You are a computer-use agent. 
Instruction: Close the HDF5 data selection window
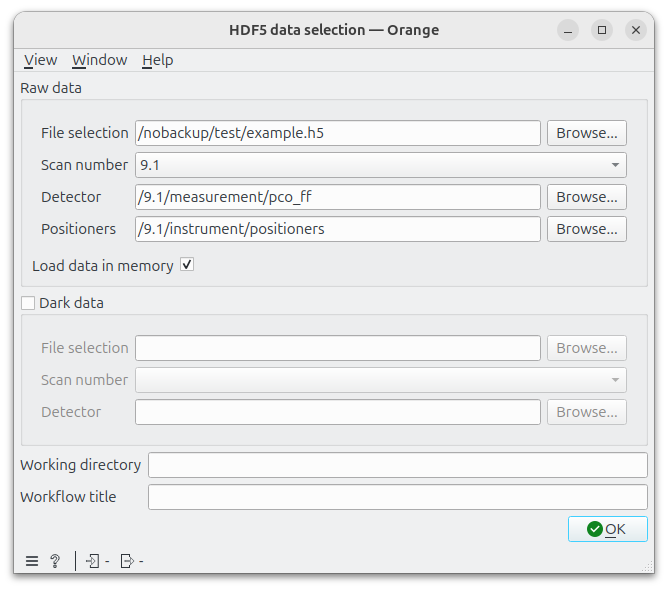(636, 30)
